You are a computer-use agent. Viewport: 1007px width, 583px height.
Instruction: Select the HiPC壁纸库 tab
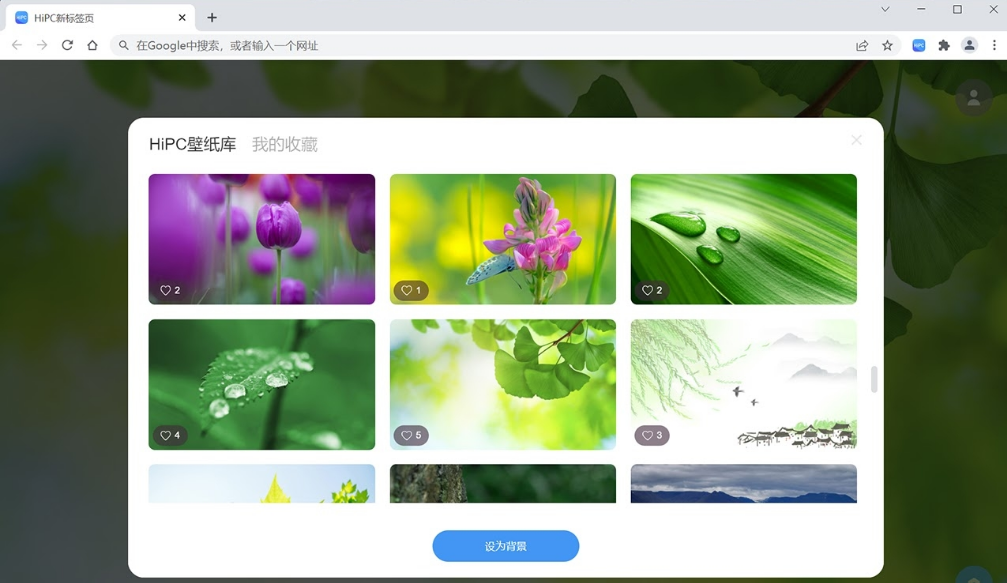pos(192,143)
